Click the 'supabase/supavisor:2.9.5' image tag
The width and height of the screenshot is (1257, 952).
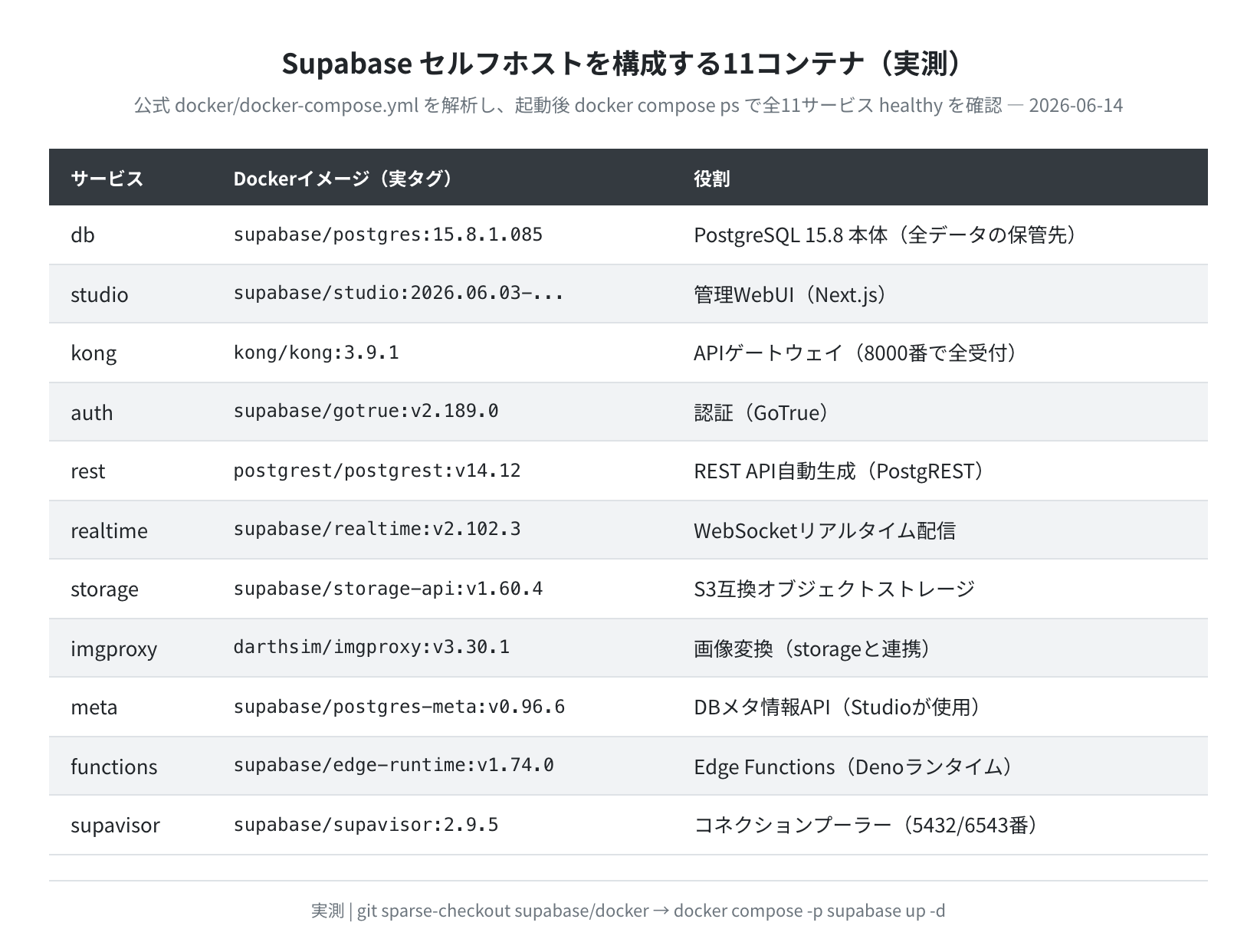(366, 825)
